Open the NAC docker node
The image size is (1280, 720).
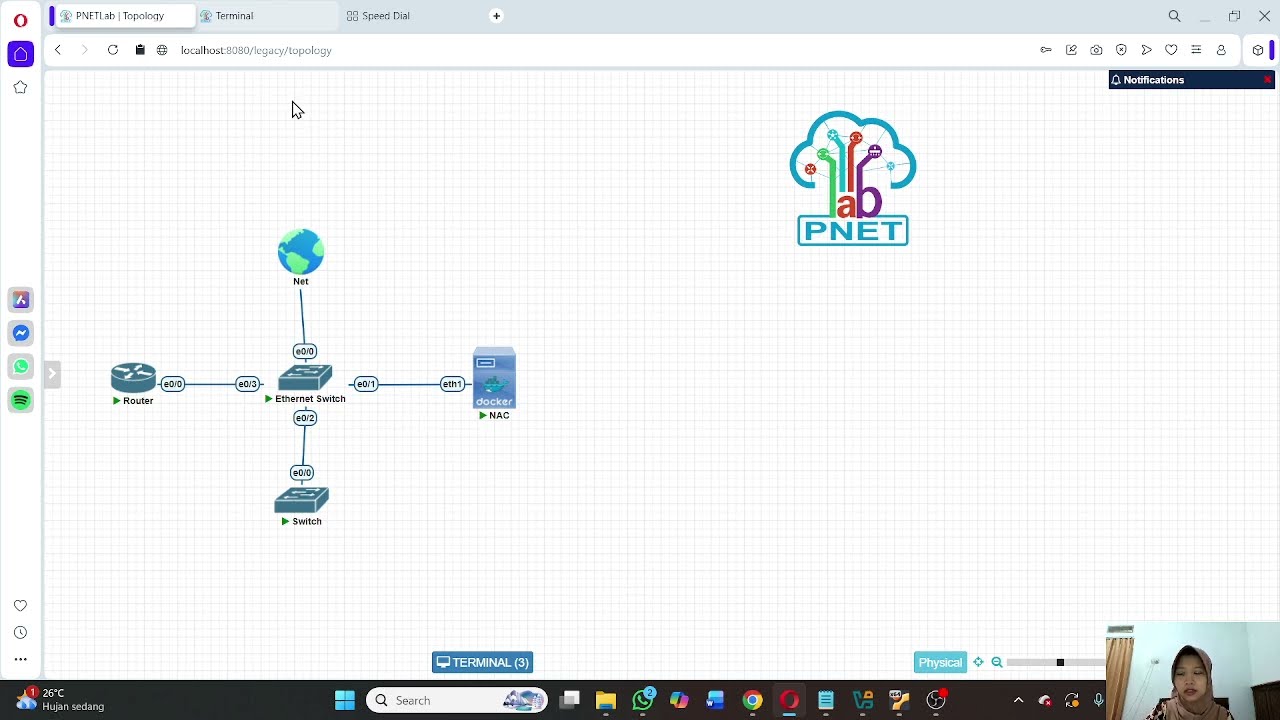pyautogui.click(x=494, y=378)
